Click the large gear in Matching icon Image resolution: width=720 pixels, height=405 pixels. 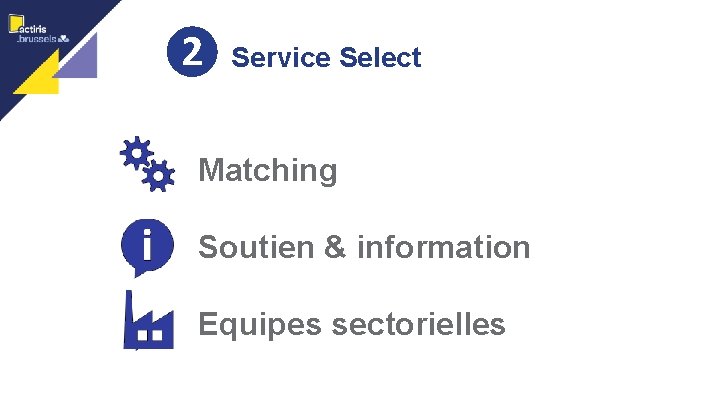(x=135, y=153)
